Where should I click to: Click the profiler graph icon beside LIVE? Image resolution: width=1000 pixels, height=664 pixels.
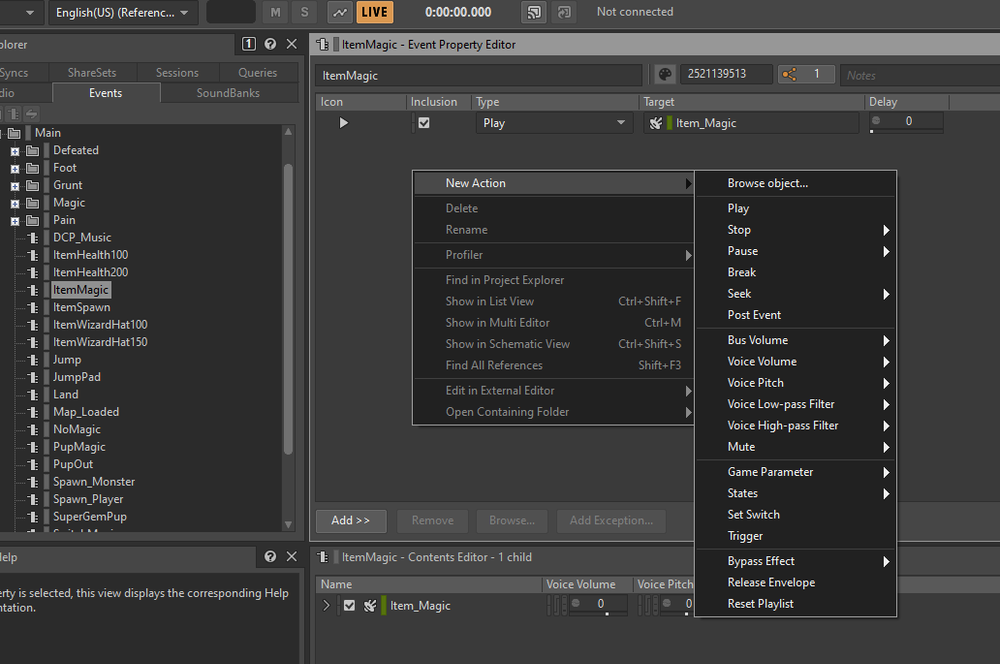click(x=339, y=11)
